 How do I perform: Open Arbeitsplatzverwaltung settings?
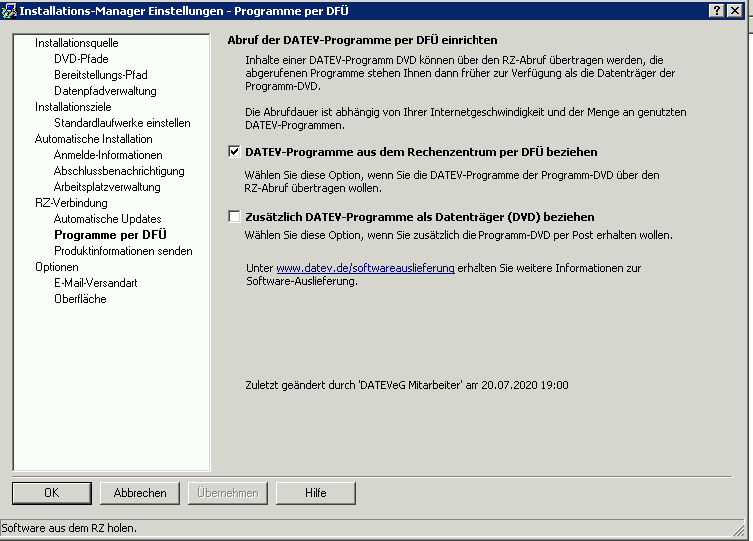coord(107,187)
